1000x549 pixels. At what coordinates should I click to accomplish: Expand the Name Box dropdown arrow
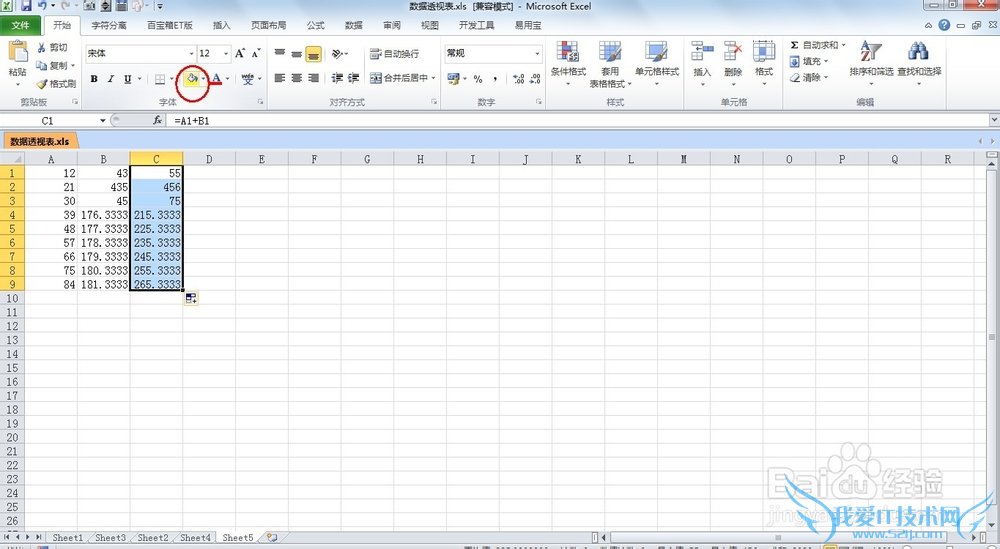(102, 121)
